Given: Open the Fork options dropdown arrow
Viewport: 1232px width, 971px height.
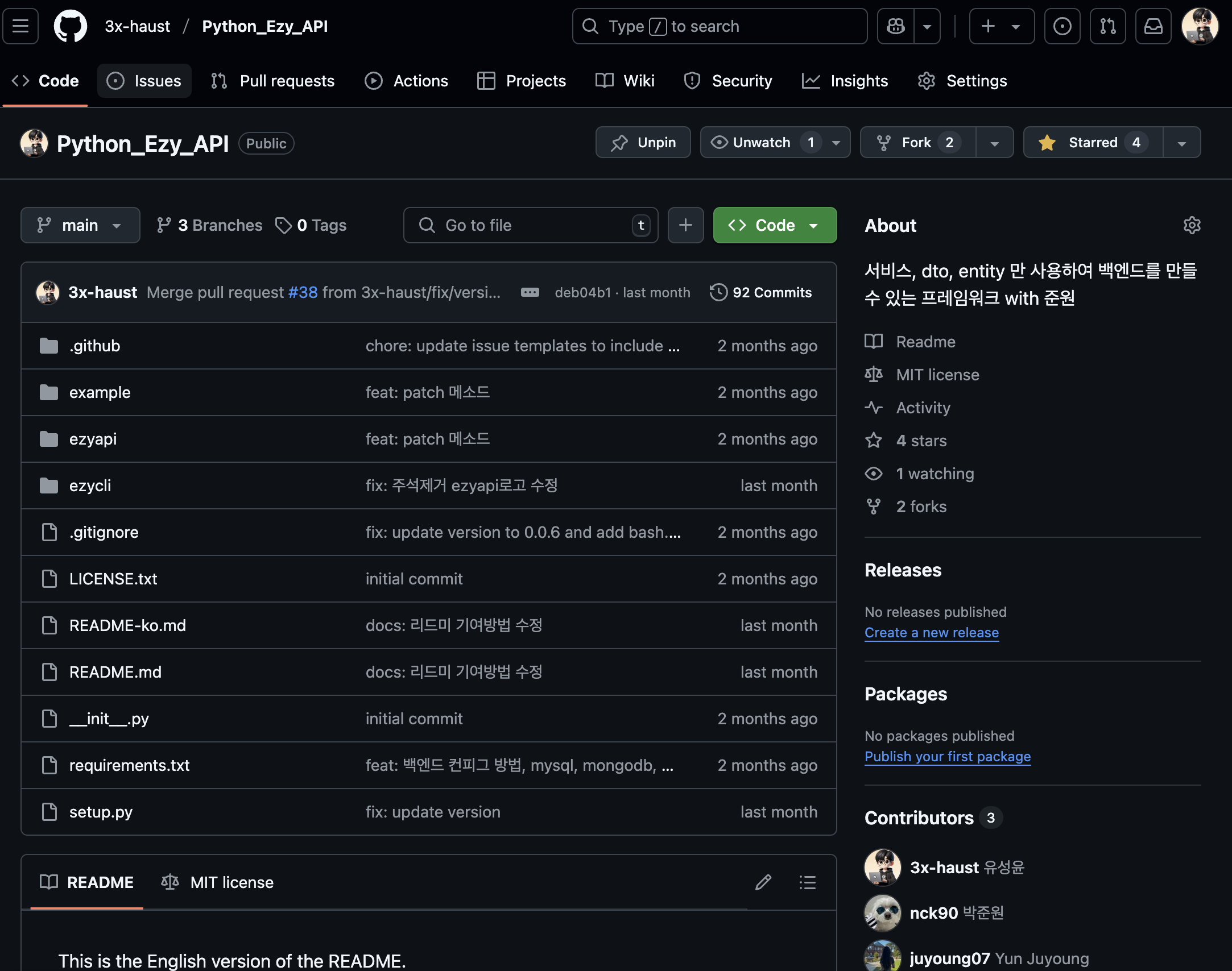Looking at the screenshot, I should [994, 142].
